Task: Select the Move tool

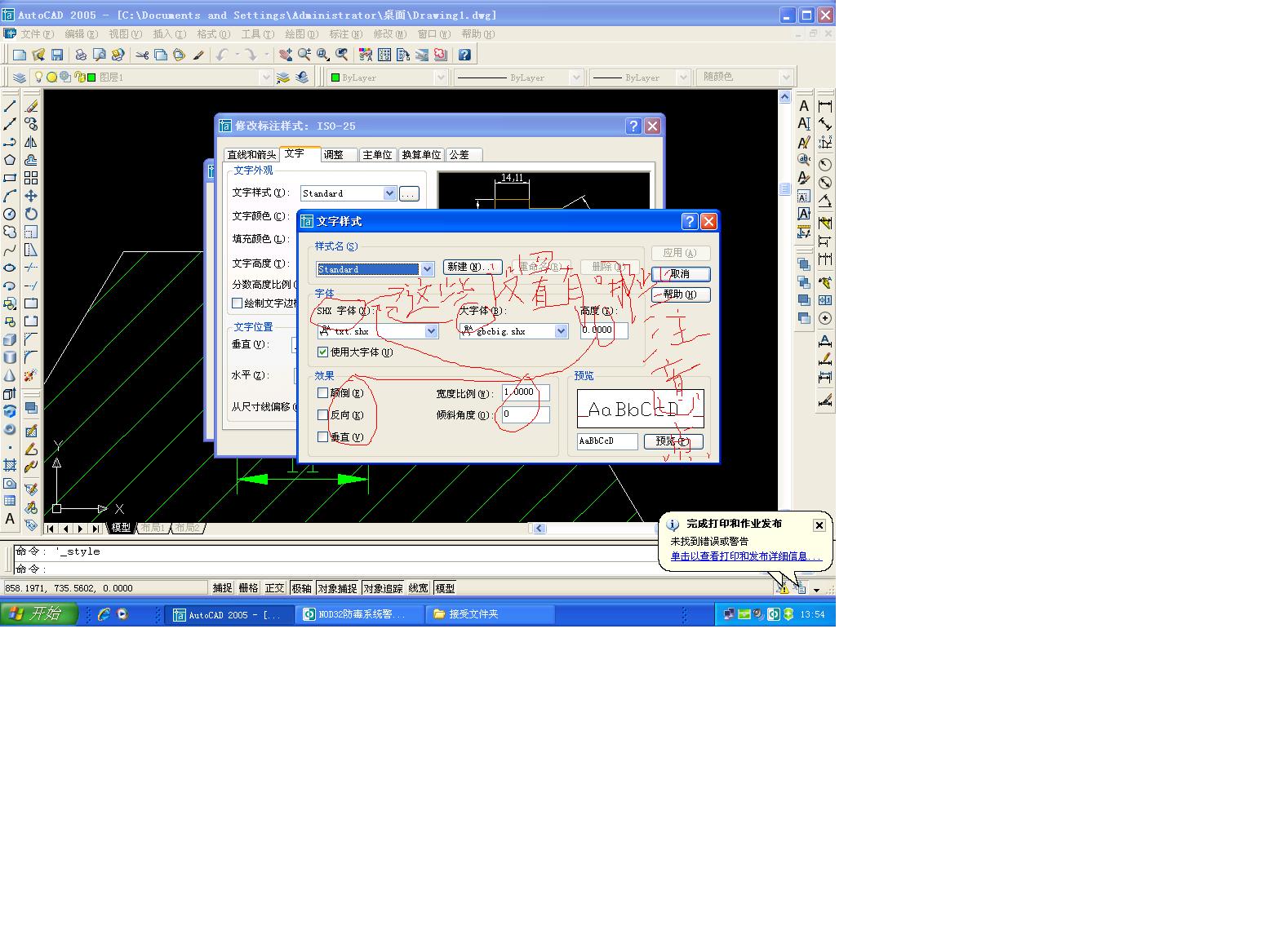Action: point(31,196)
